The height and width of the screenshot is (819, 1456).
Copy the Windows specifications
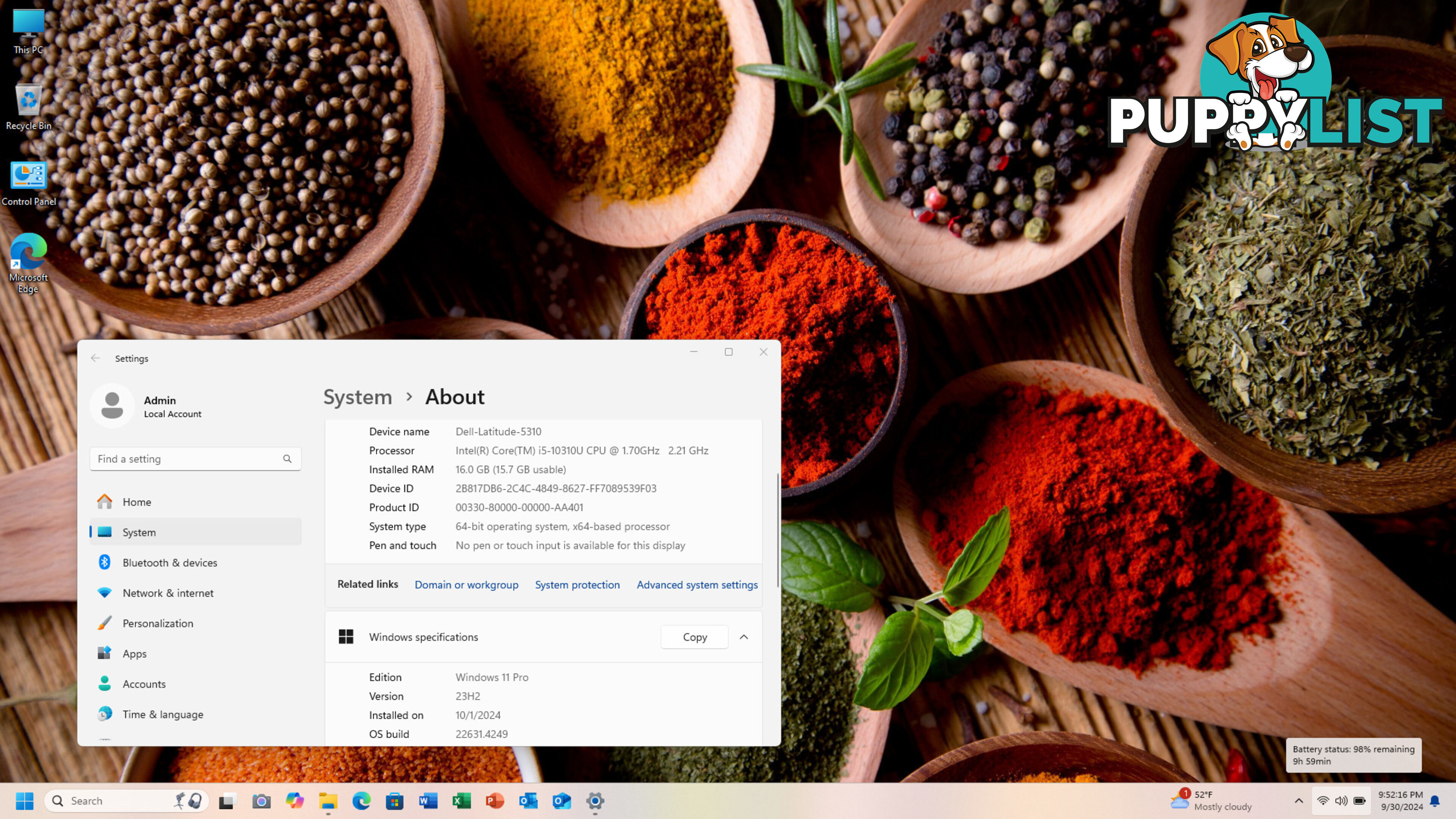[x=695, y=637]
